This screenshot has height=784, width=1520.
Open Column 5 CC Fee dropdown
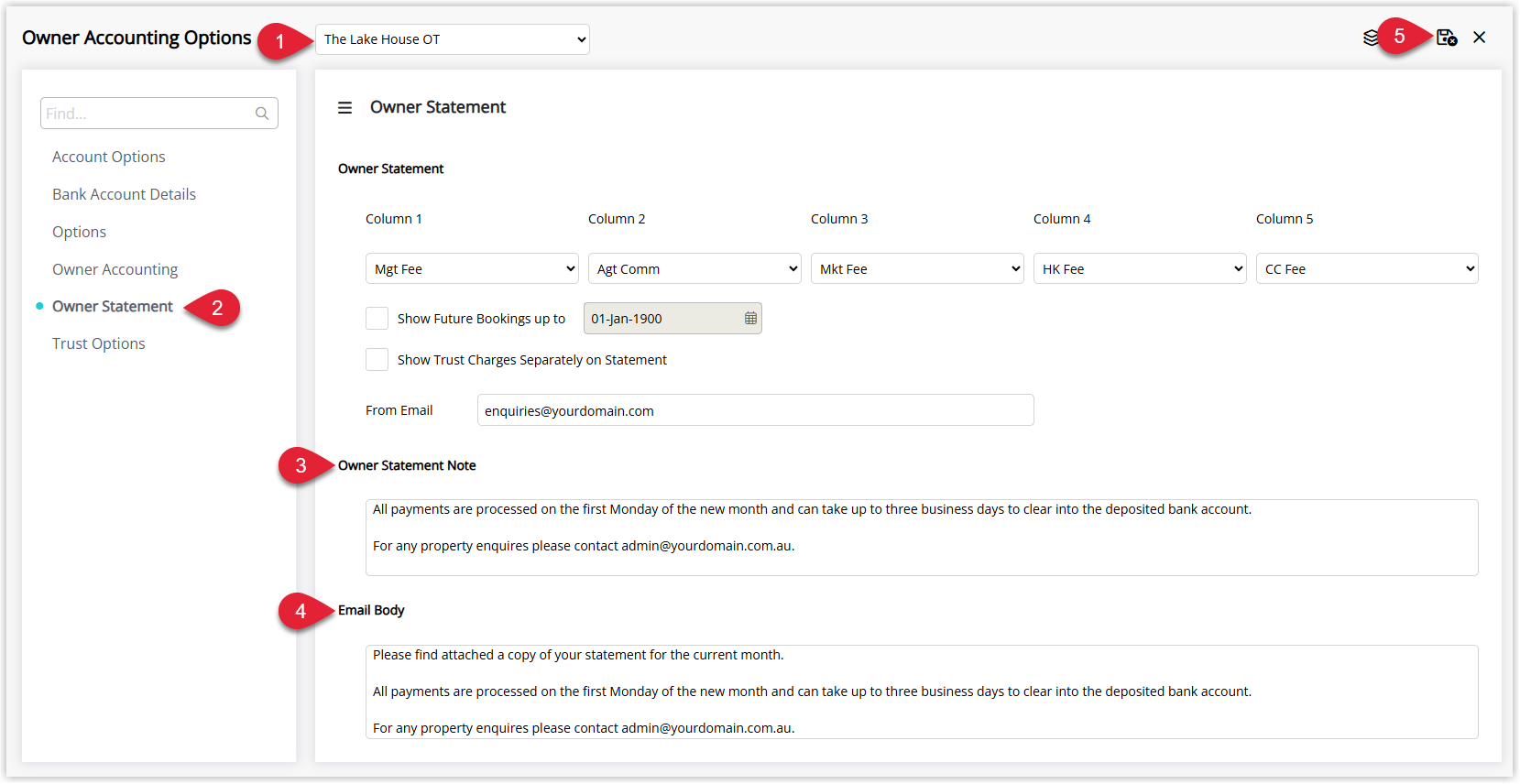point(1367,268)
